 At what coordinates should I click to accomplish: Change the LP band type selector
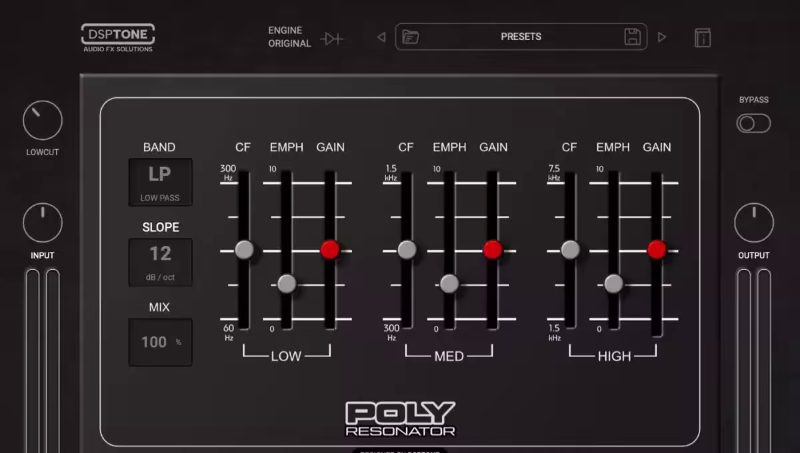[x=160, y=180]
